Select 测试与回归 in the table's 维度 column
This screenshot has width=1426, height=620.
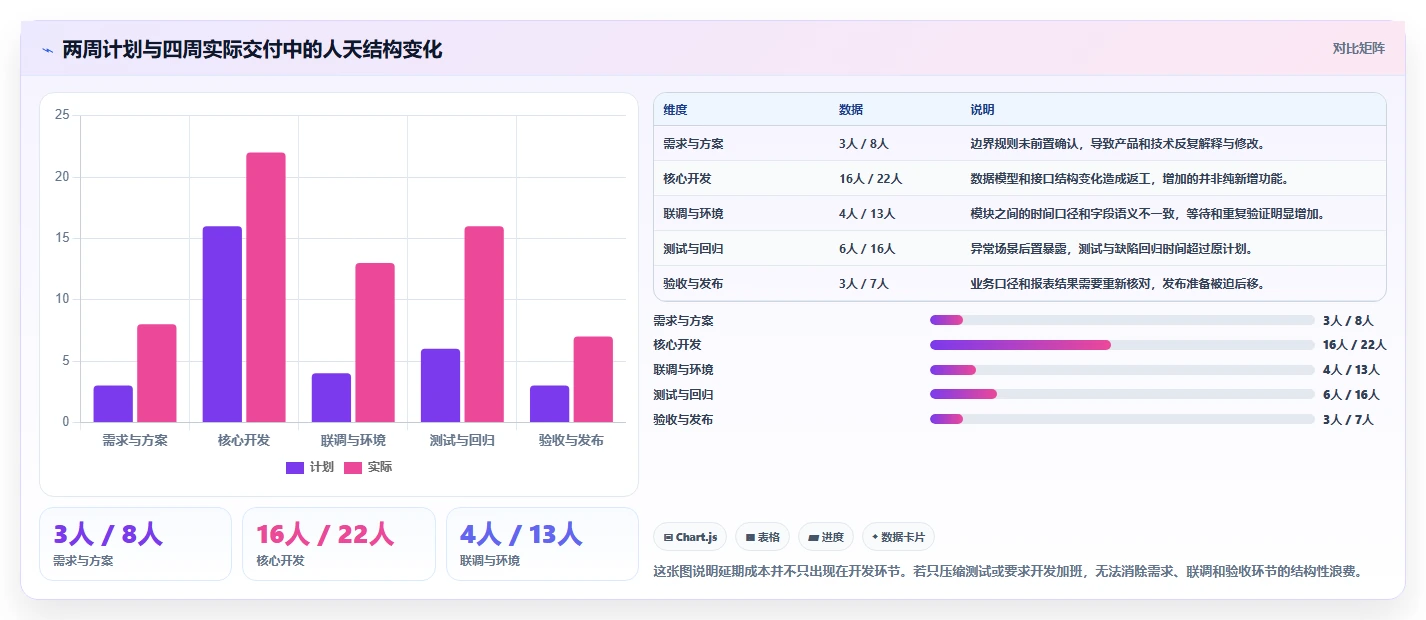coord(693,249)
